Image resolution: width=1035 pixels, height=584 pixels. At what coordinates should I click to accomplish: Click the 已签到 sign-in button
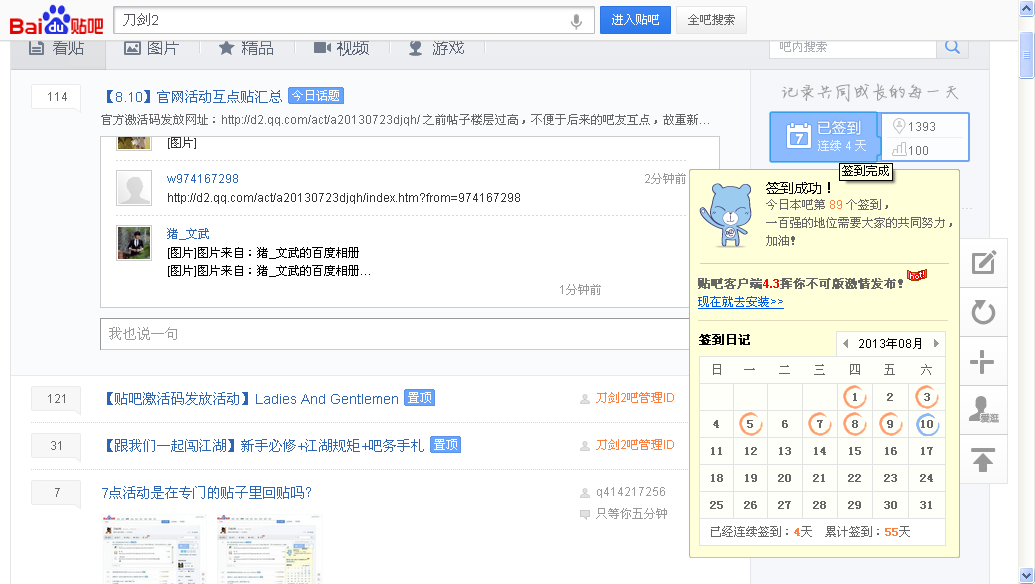click(x=825, y=137)
